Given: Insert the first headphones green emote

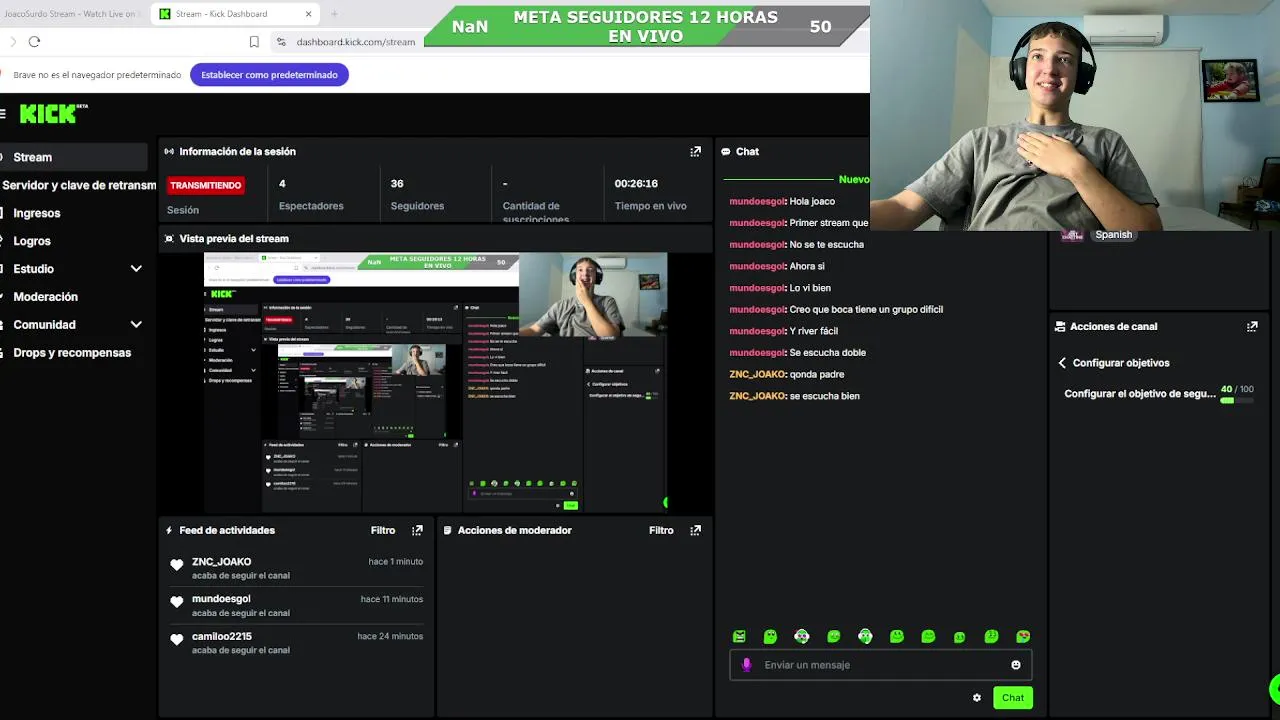Looking at the screenshot, I should pyautogui.click(x=802, y=636).
